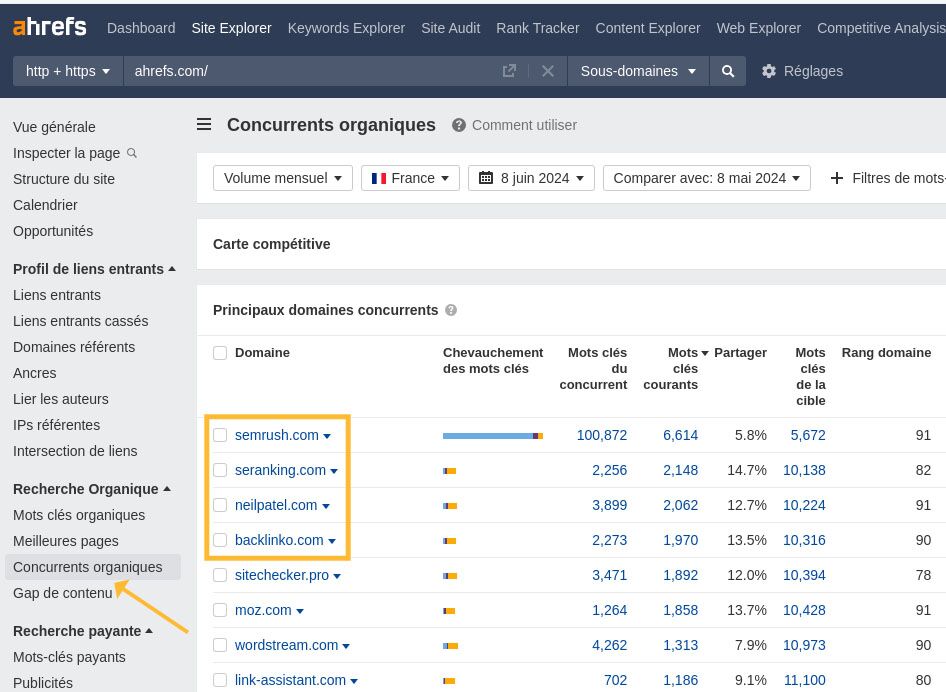The height and width of the screenshot is (692, 946).
Task: Toggle the select-all checkbox in the table header
Action: [x=220, y=352]
